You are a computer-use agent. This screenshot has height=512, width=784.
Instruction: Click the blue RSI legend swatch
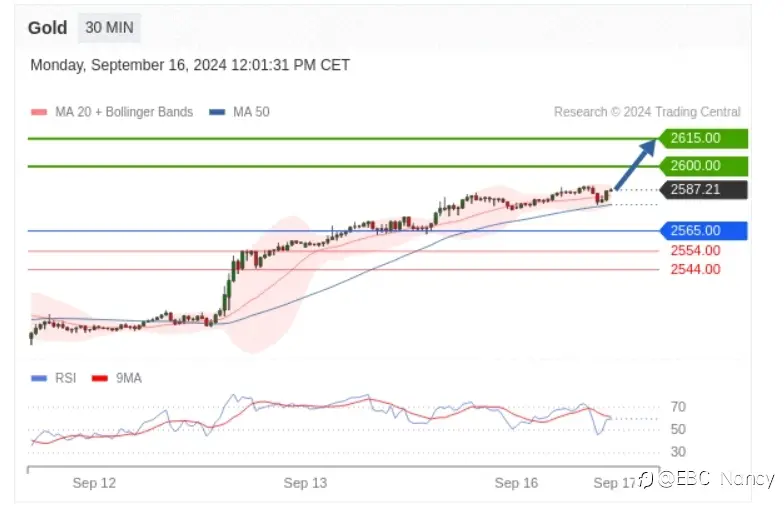[39, 378]
